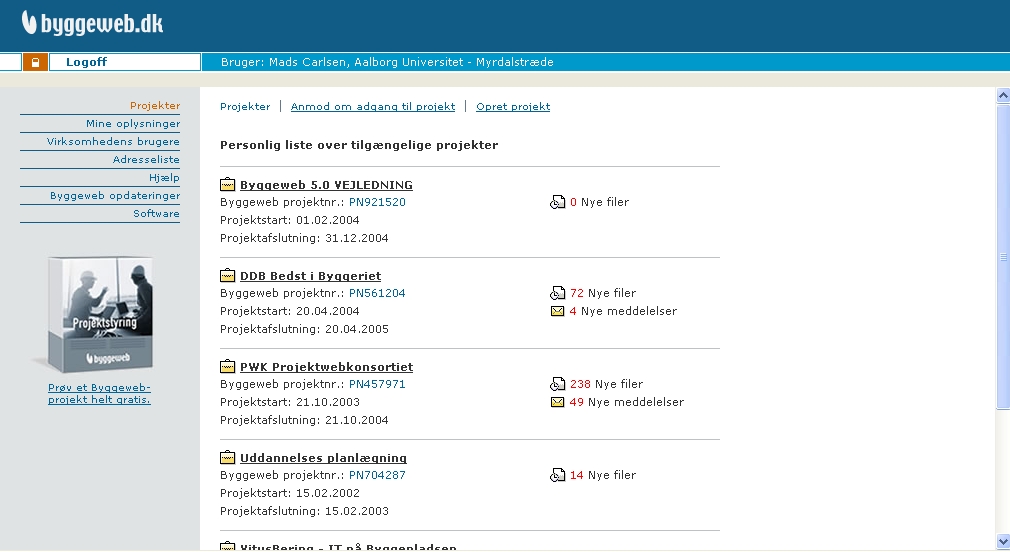Click the Opret projekt link
This screenshot has height=552, width=1010.
tap(512, 106)
